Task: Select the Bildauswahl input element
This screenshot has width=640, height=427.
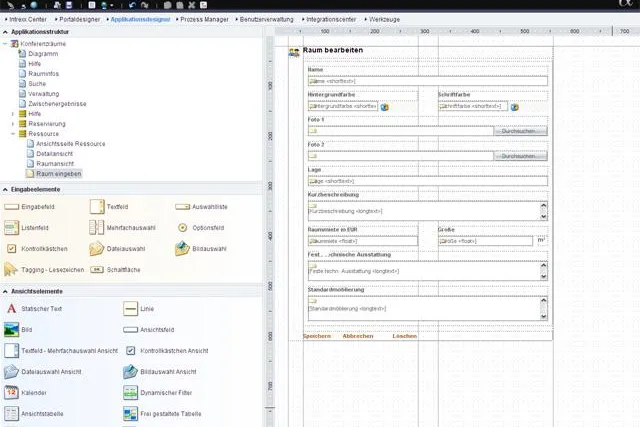Action: point(201,249)
